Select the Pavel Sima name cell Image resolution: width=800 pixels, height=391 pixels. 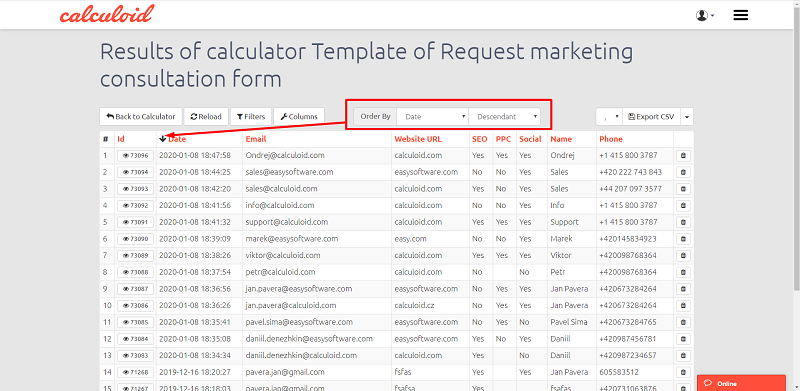coord(569,323)
